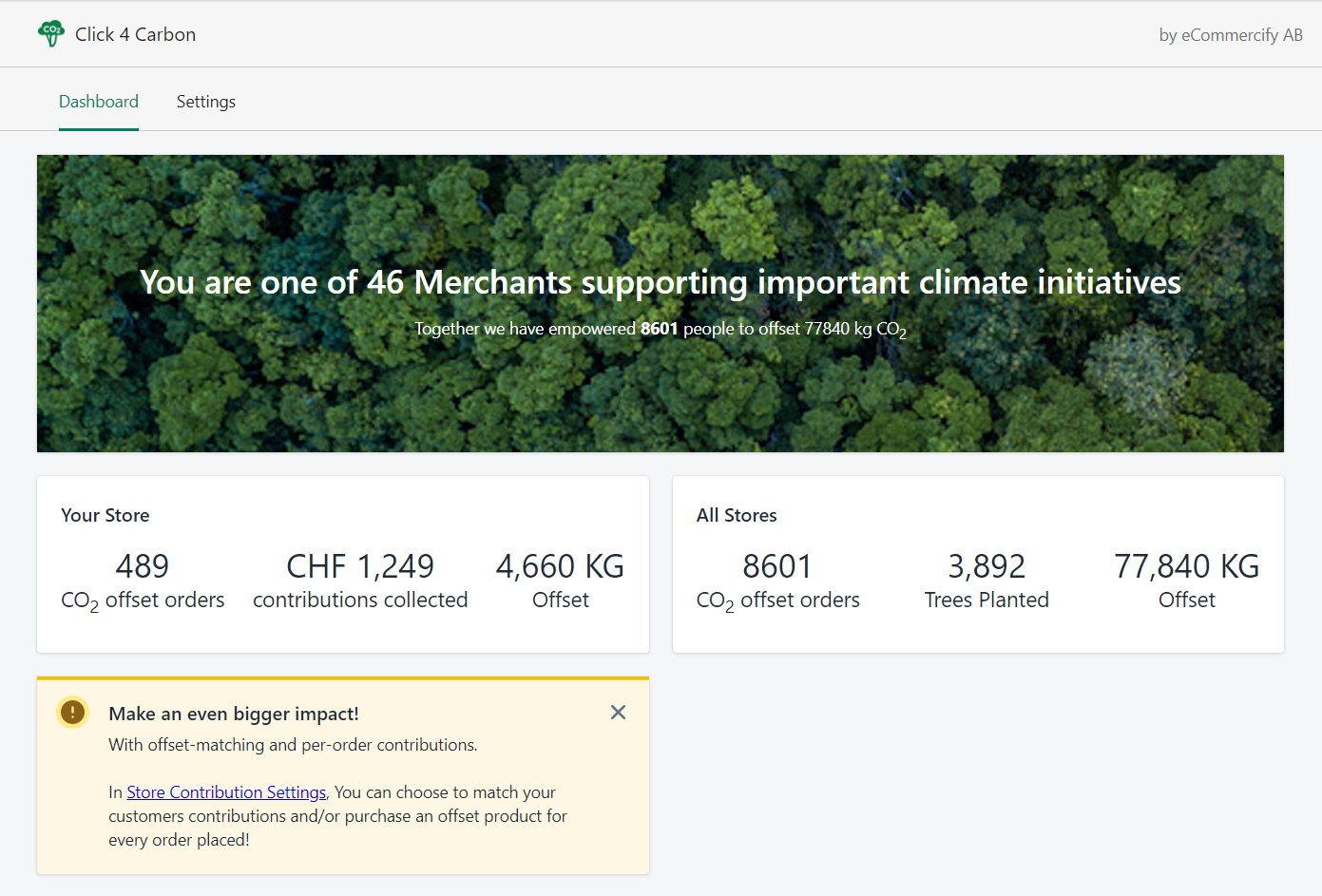Screen dimensions: 1322x896
Task: Click the 489 CO2 offset orders stat
Action: tap(143, 581)
